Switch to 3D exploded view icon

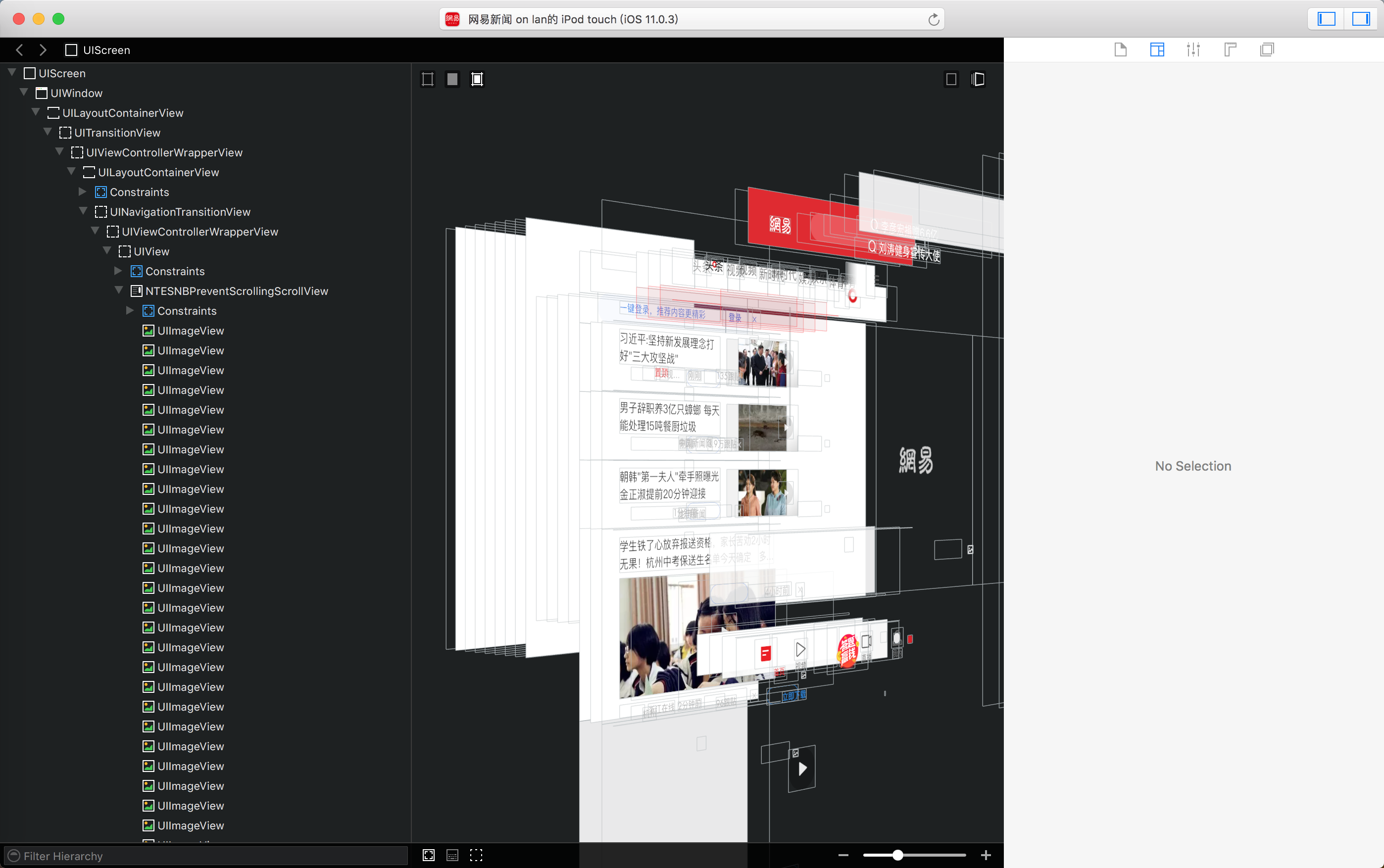[x=978, y=79]
